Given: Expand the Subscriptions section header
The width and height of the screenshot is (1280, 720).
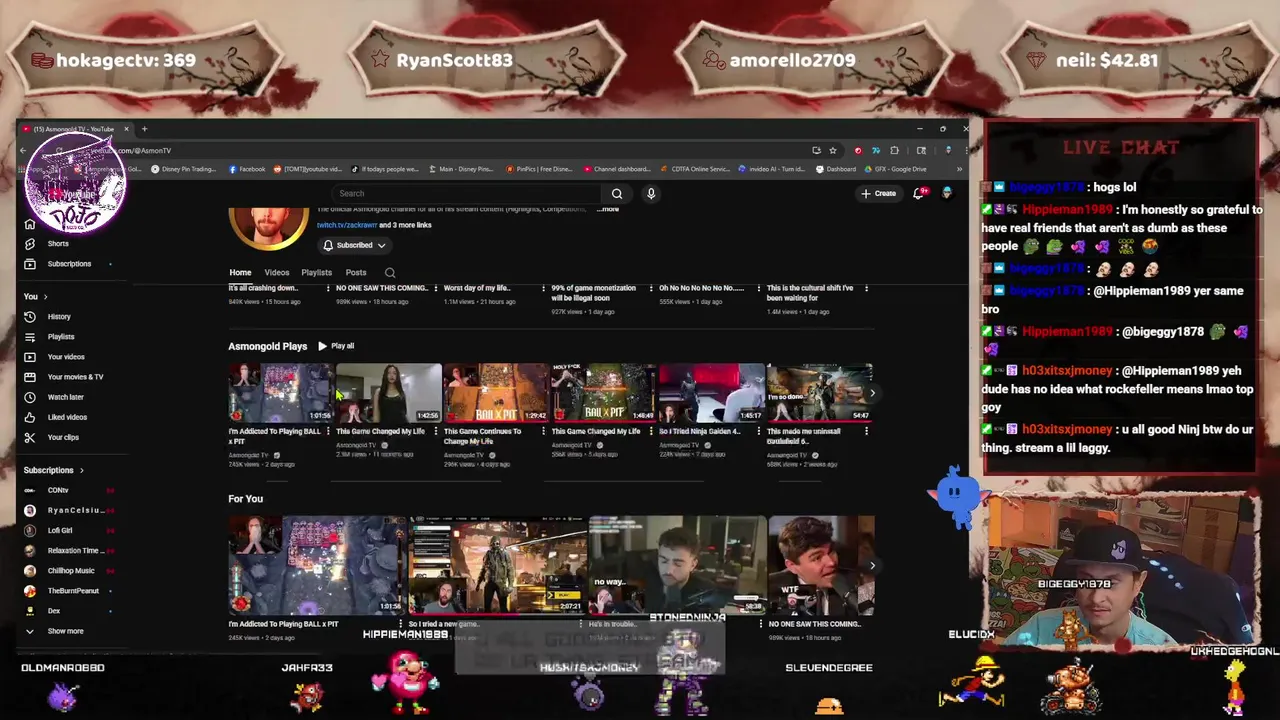Looking at the screenshot, I should coord(54,470).
